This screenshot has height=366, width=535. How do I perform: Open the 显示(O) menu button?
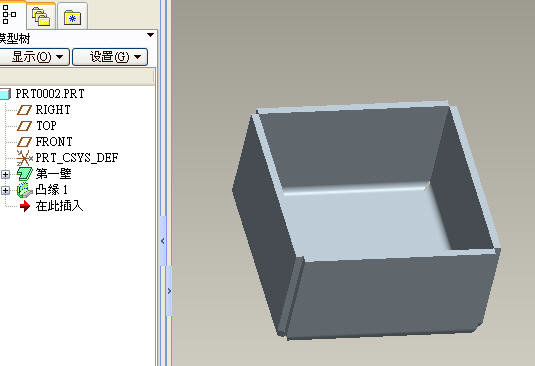(x=34, y=57)
